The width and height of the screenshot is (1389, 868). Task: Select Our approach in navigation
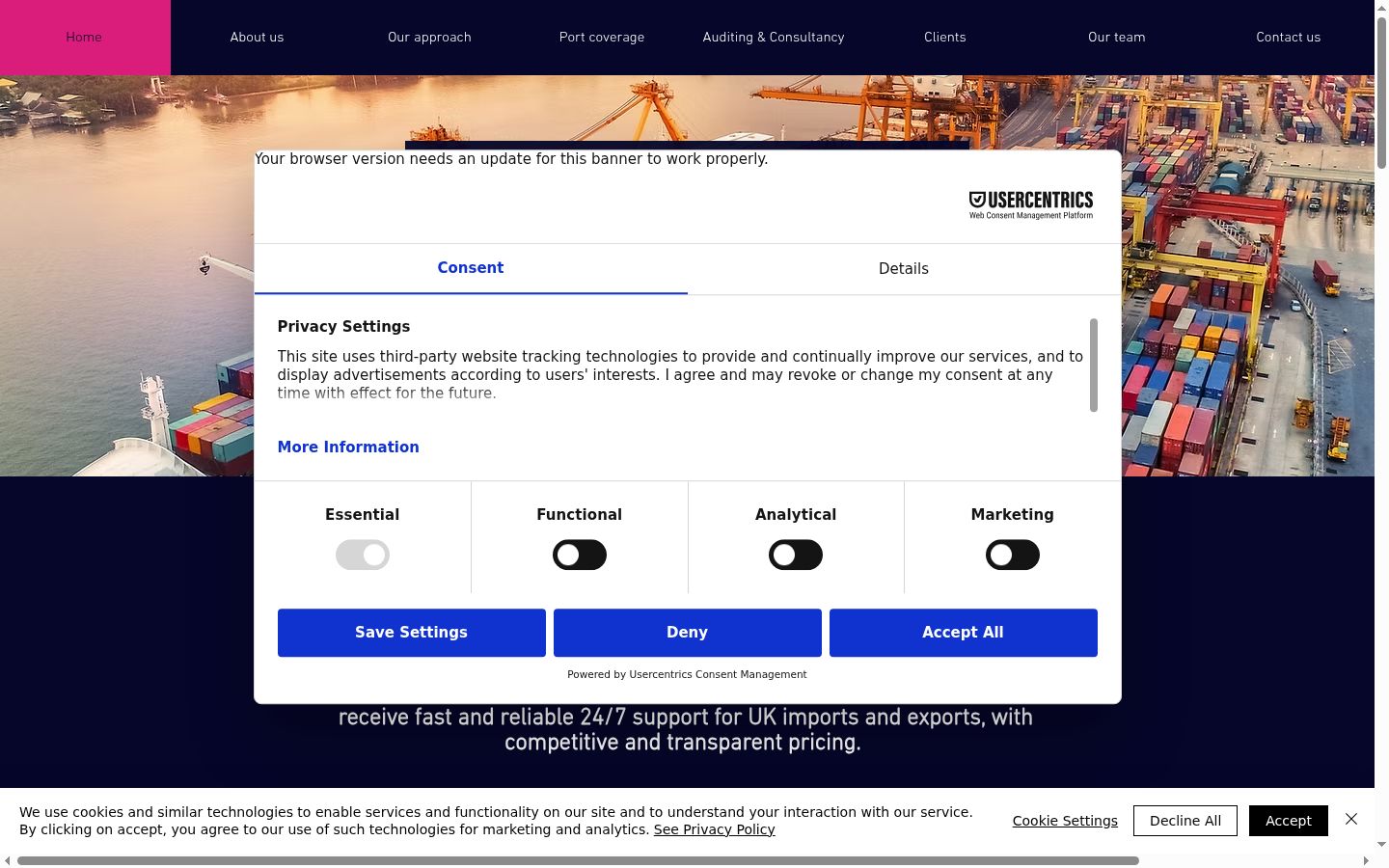[429, 38]
